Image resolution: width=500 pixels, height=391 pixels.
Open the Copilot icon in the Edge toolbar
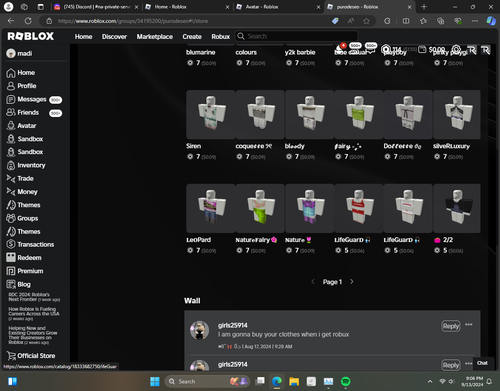click(491, 21)
